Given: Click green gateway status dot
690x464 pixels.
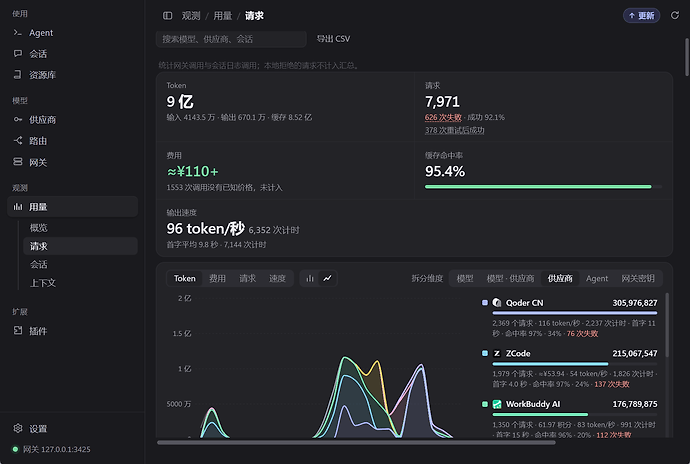Looking at the screenshot, I should coord(15,449).
